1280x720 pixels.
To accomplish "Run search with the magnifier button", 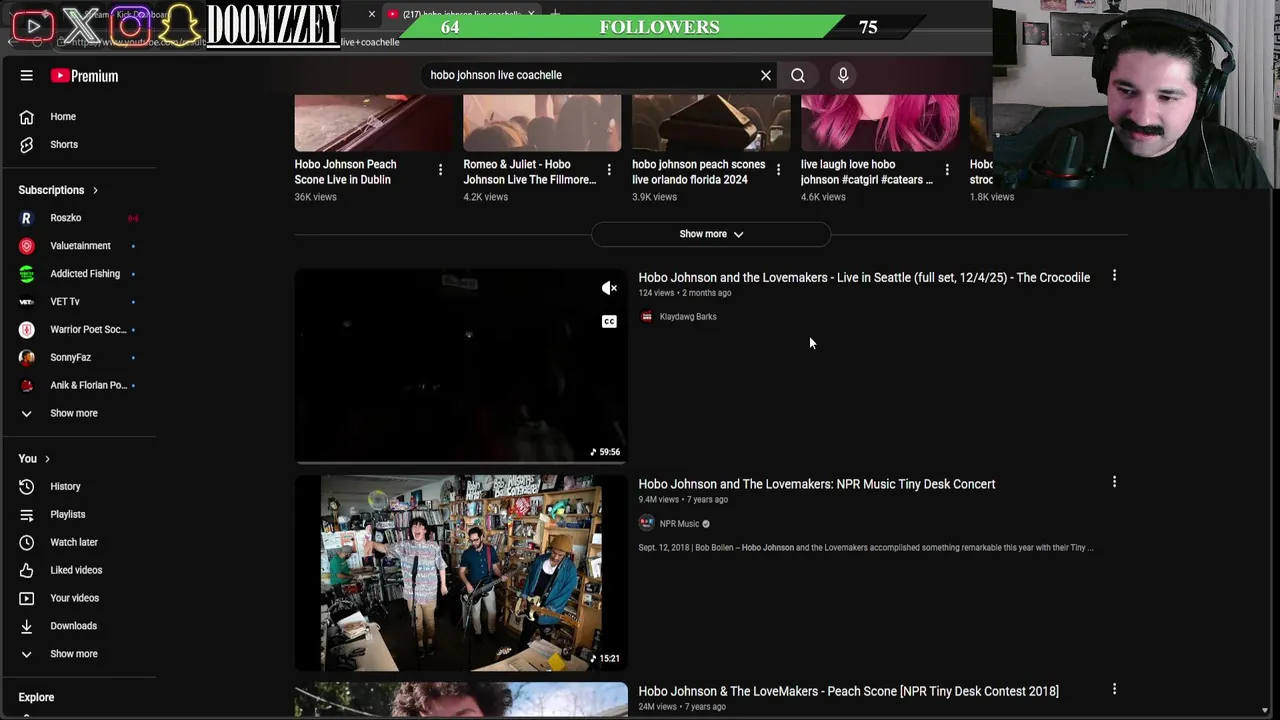I will (x=798, y=75).
